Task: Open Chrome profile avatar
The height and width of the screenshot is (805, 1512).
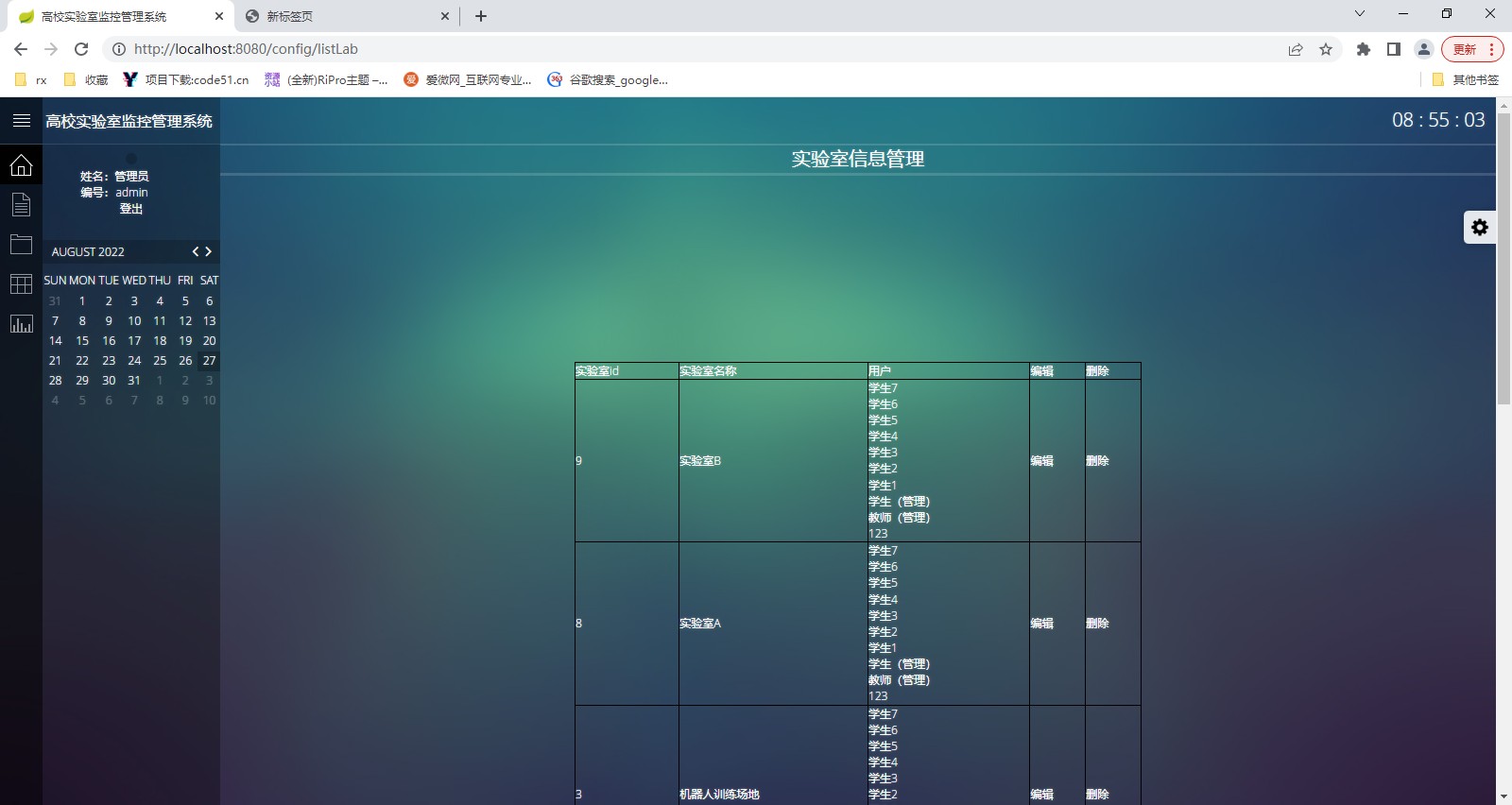Action: point(1424,49)
